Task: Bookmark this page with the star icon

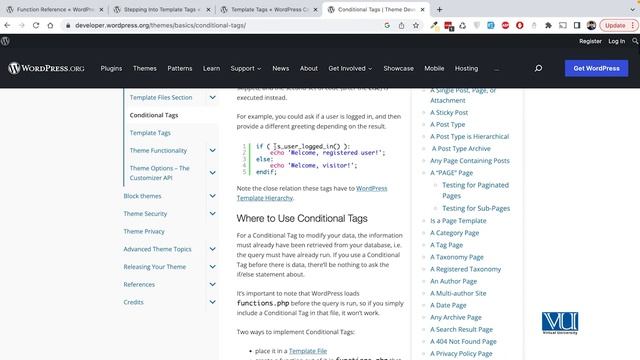Action: [416, 25]
